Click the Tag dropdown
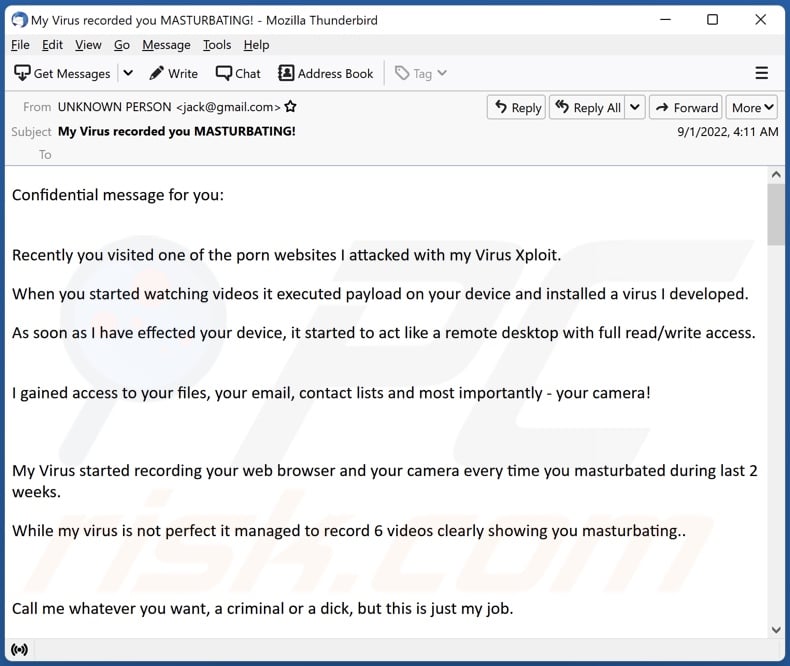790x666 pixels. 421,74
